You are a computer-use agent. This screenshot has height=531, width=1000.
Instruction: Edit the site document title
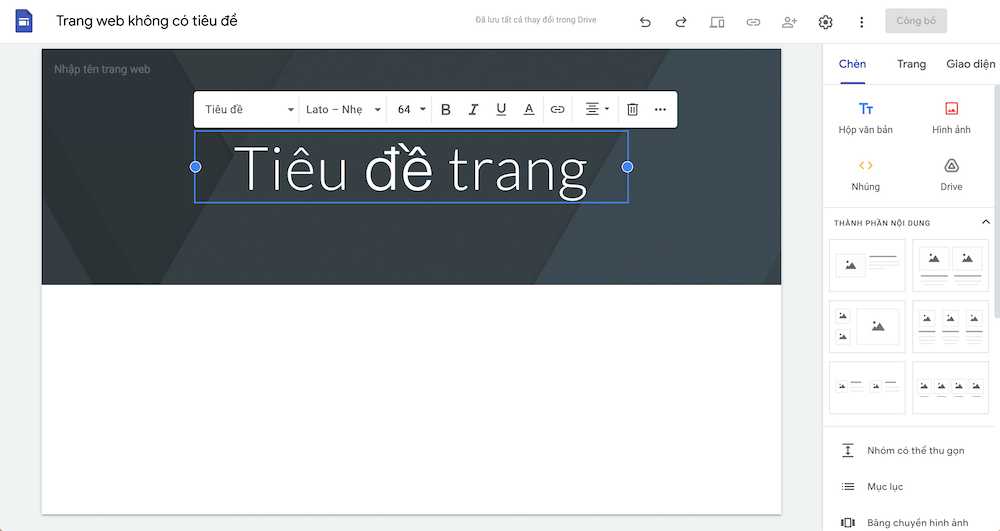click(x=147, y=21)
